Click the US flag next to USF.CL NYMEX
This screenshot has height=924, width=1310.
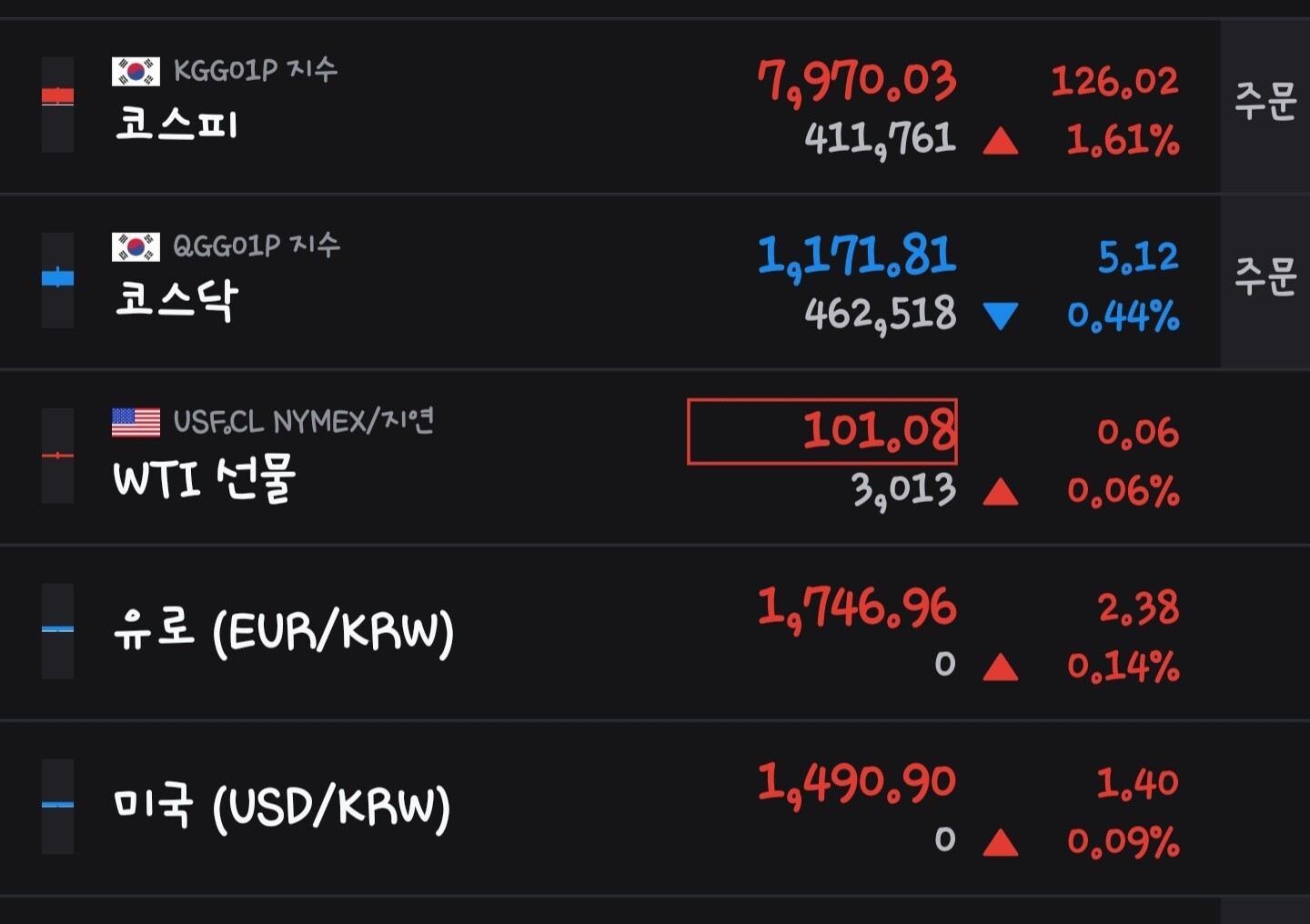(136, 422)
